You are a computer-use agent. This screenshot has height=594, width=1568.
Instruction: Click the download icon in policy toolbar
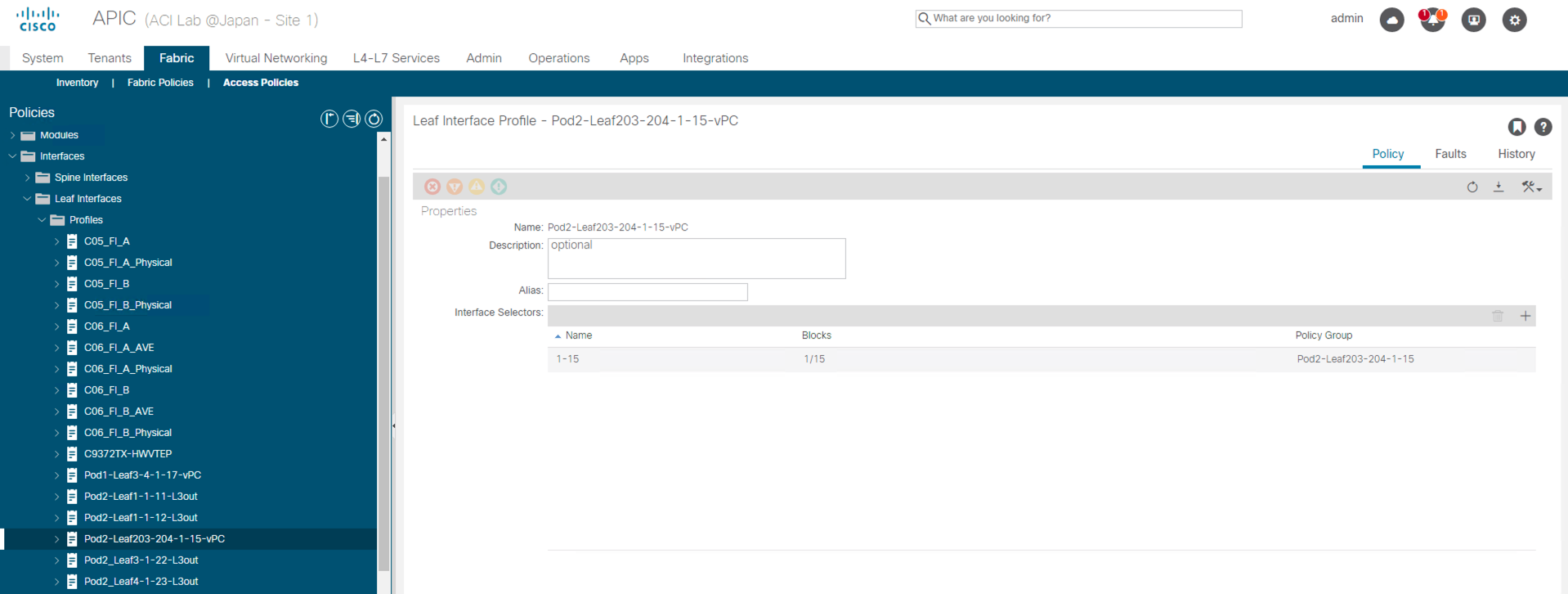[x=1499, y=187]
